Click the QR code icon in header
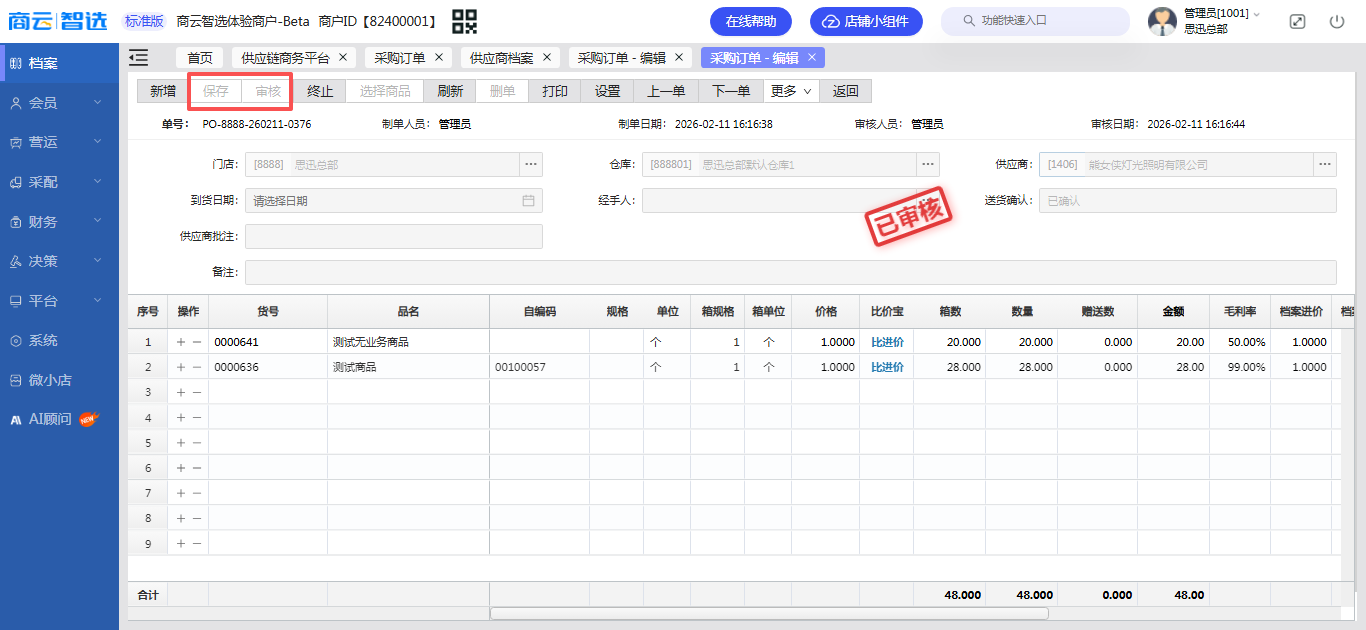 coord(464,21)
